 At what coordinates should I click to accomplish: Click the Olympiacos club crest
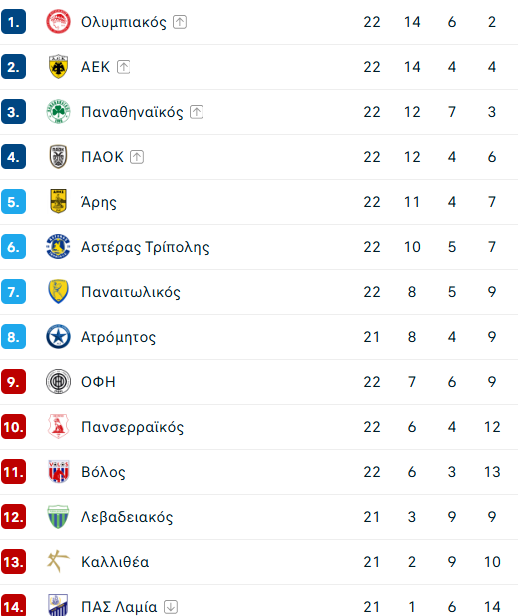(x=58, y=22)
